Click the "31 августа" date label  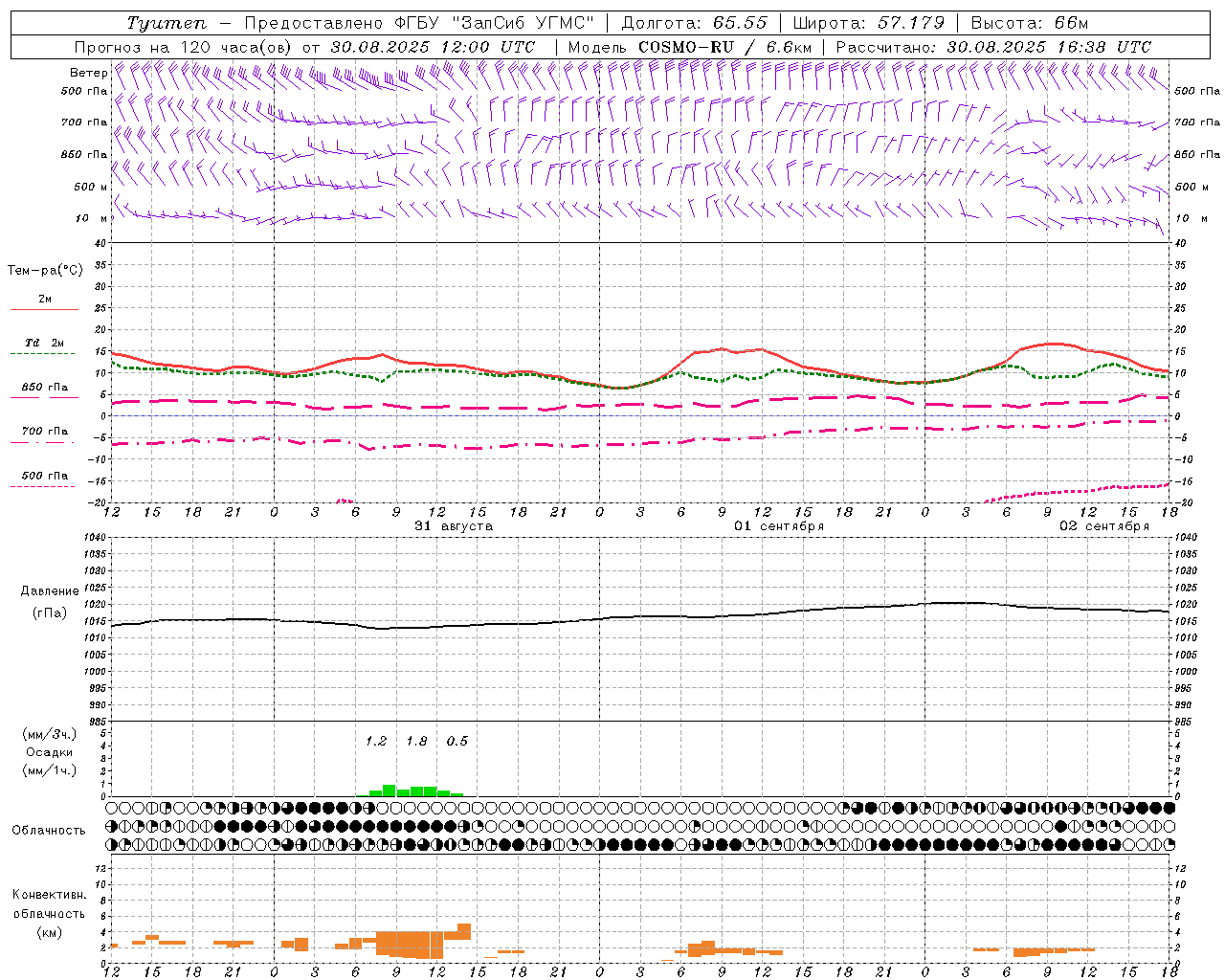(454, 526)
